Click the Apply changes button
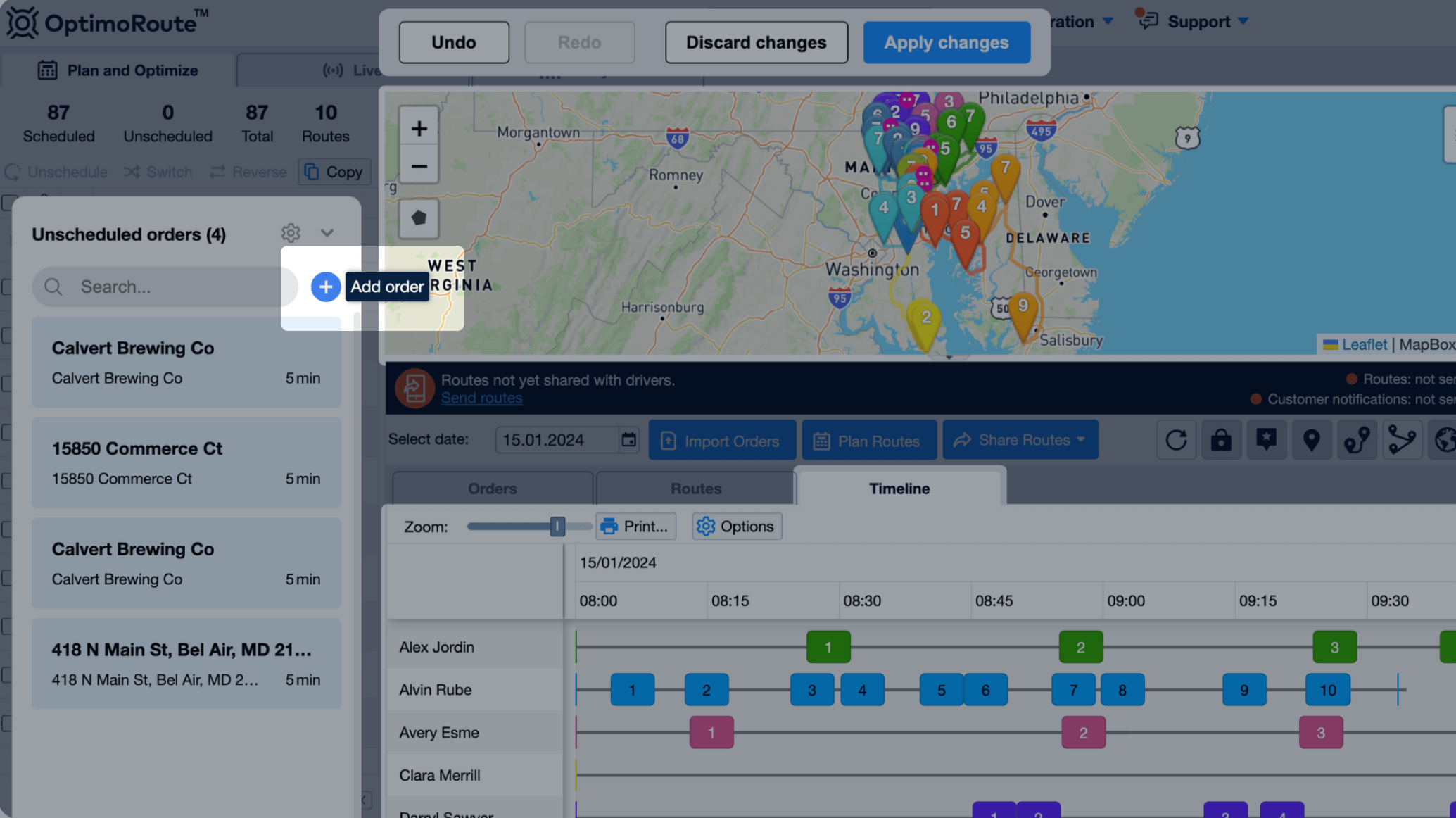The height and width of the screenshot is (818, 1456). pos(946,42)
